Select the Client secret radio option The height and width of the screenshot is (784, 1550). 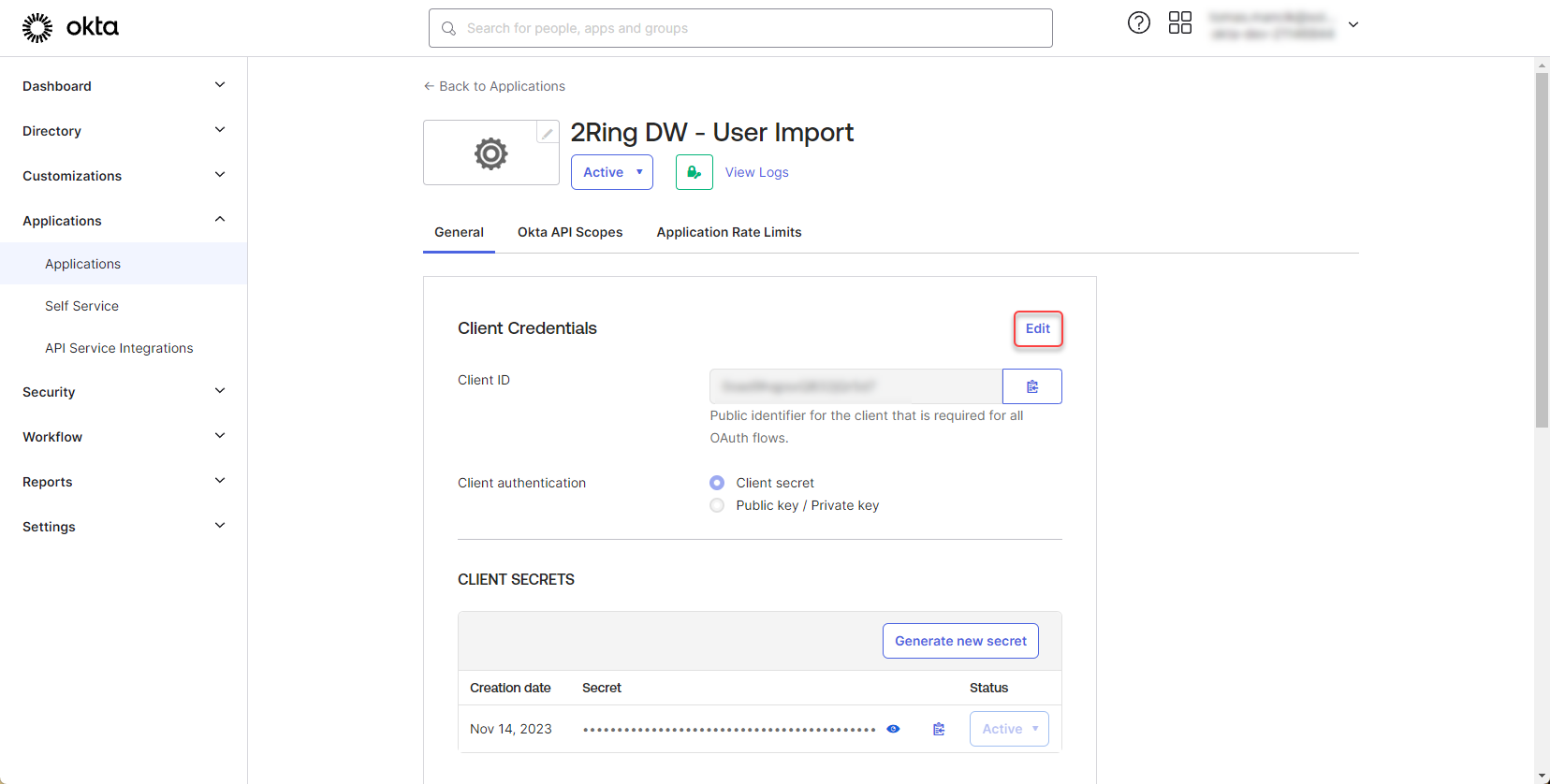(x=717, y=483)
